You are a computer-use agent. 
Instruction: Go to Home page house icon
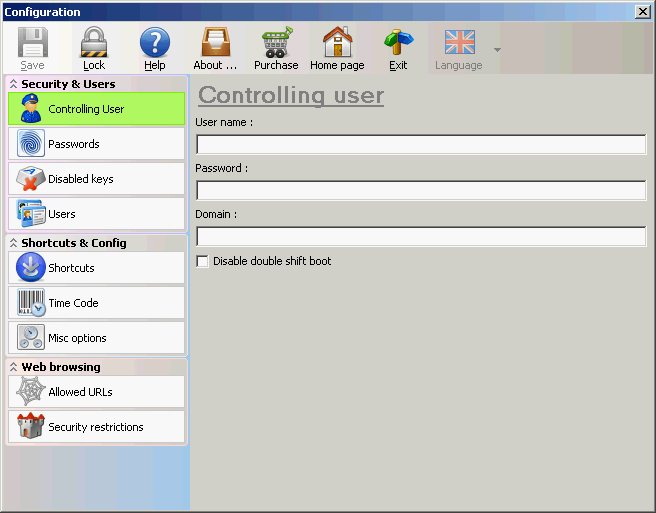click(x=337, y=42)
